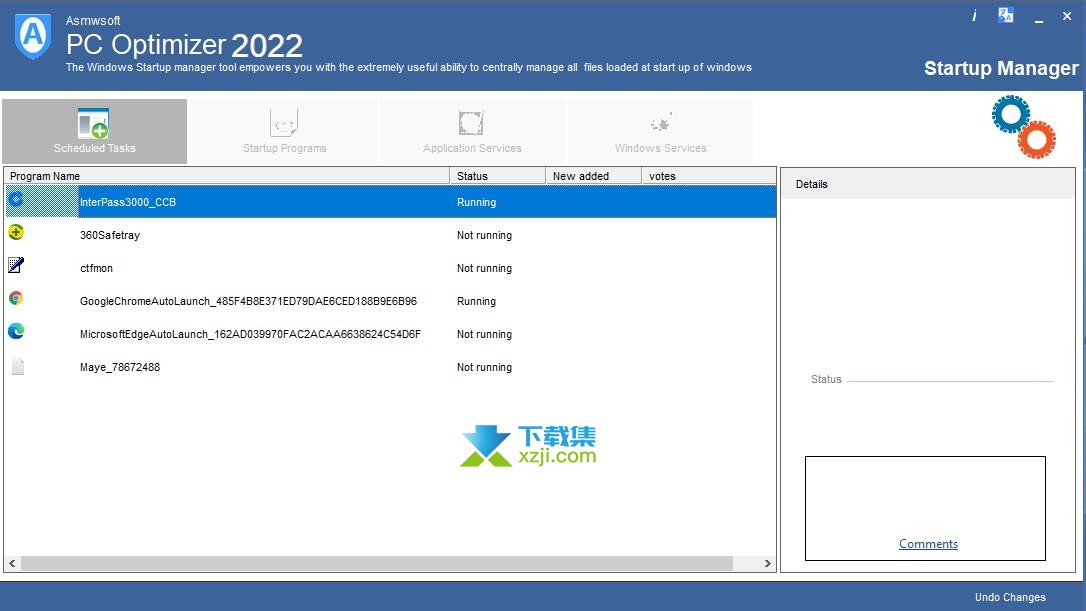Select the MicrosoftEdgeAutoLaunch_162AD039970FAC2ACAA6638624C54D6F entry
This screenshot has width=1086, height=611.
[250, 334]
